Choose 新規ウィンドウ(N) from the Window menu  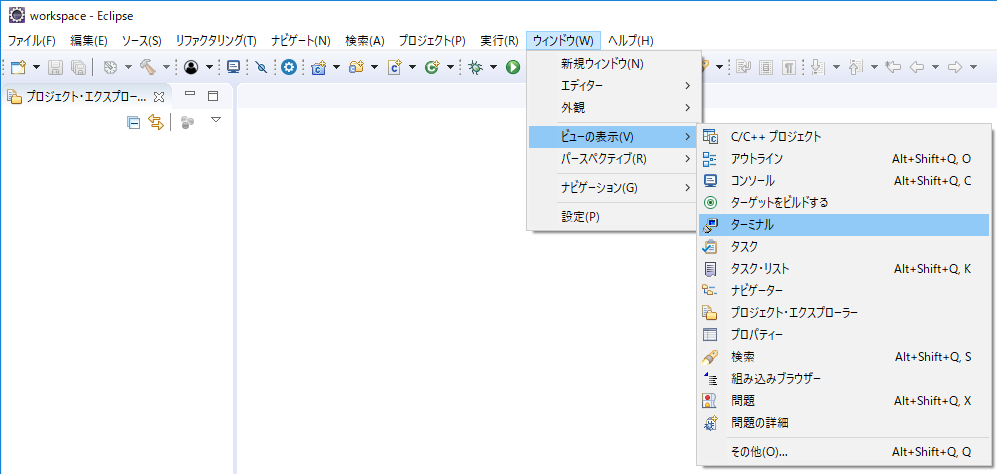point(615,64)
